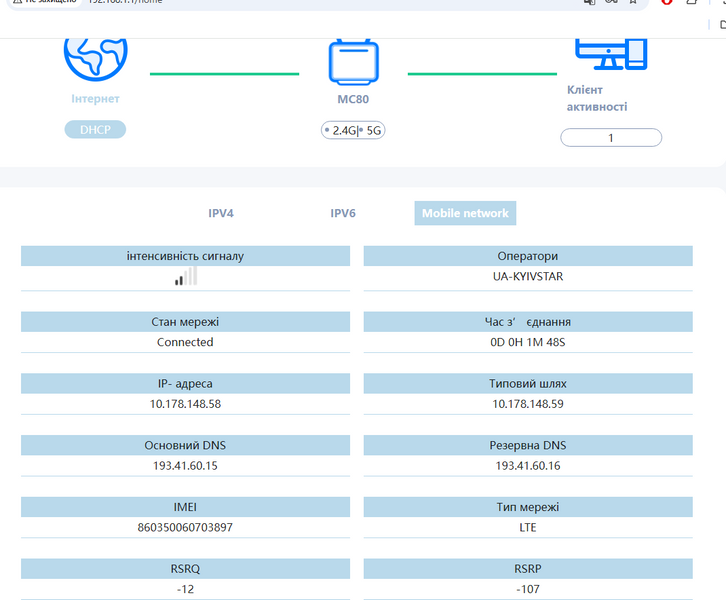726x600 pixels.
Task: Open the client devices computer icon
Action: click(611, 54)
